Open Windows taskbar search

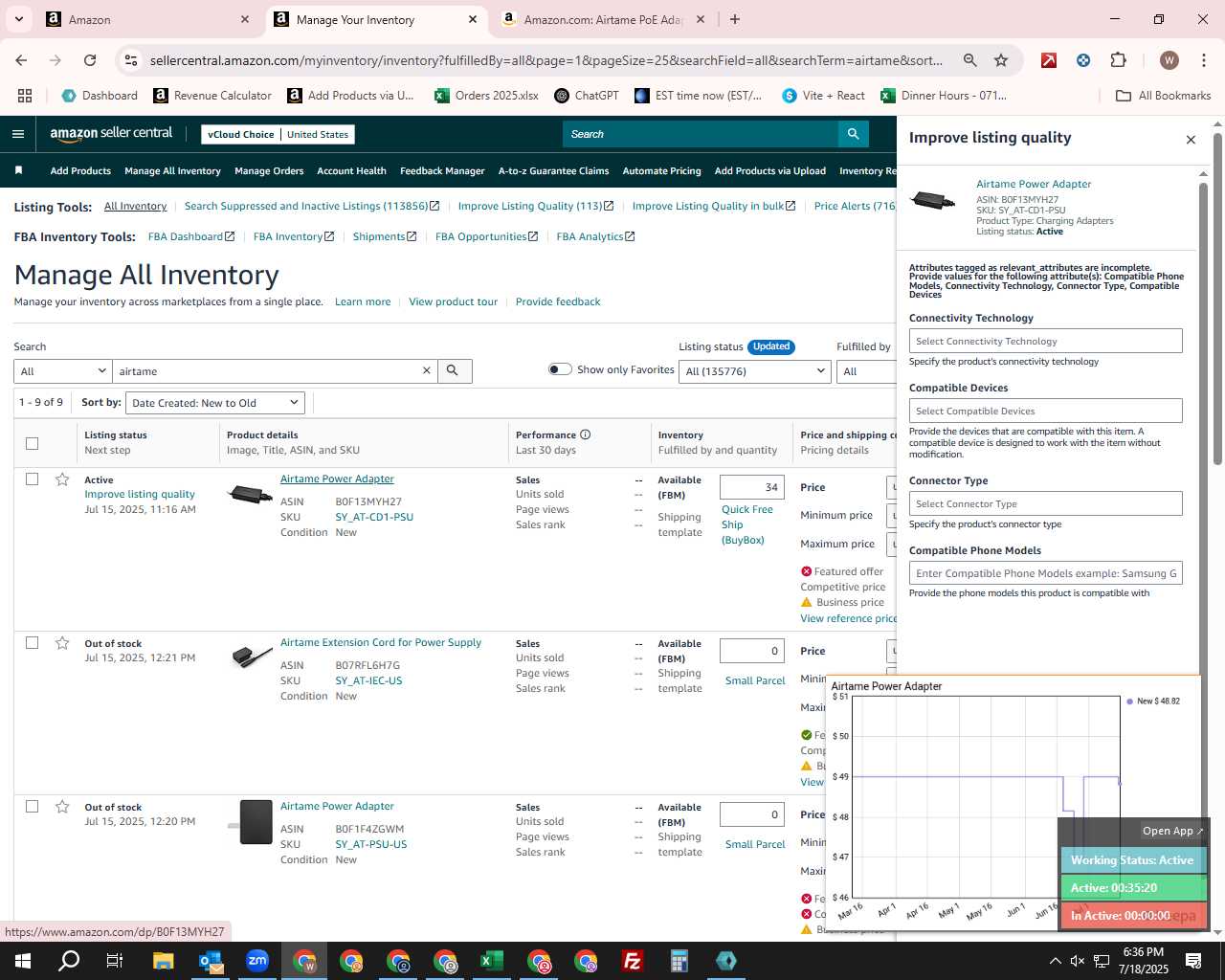(x=69, y=961)
